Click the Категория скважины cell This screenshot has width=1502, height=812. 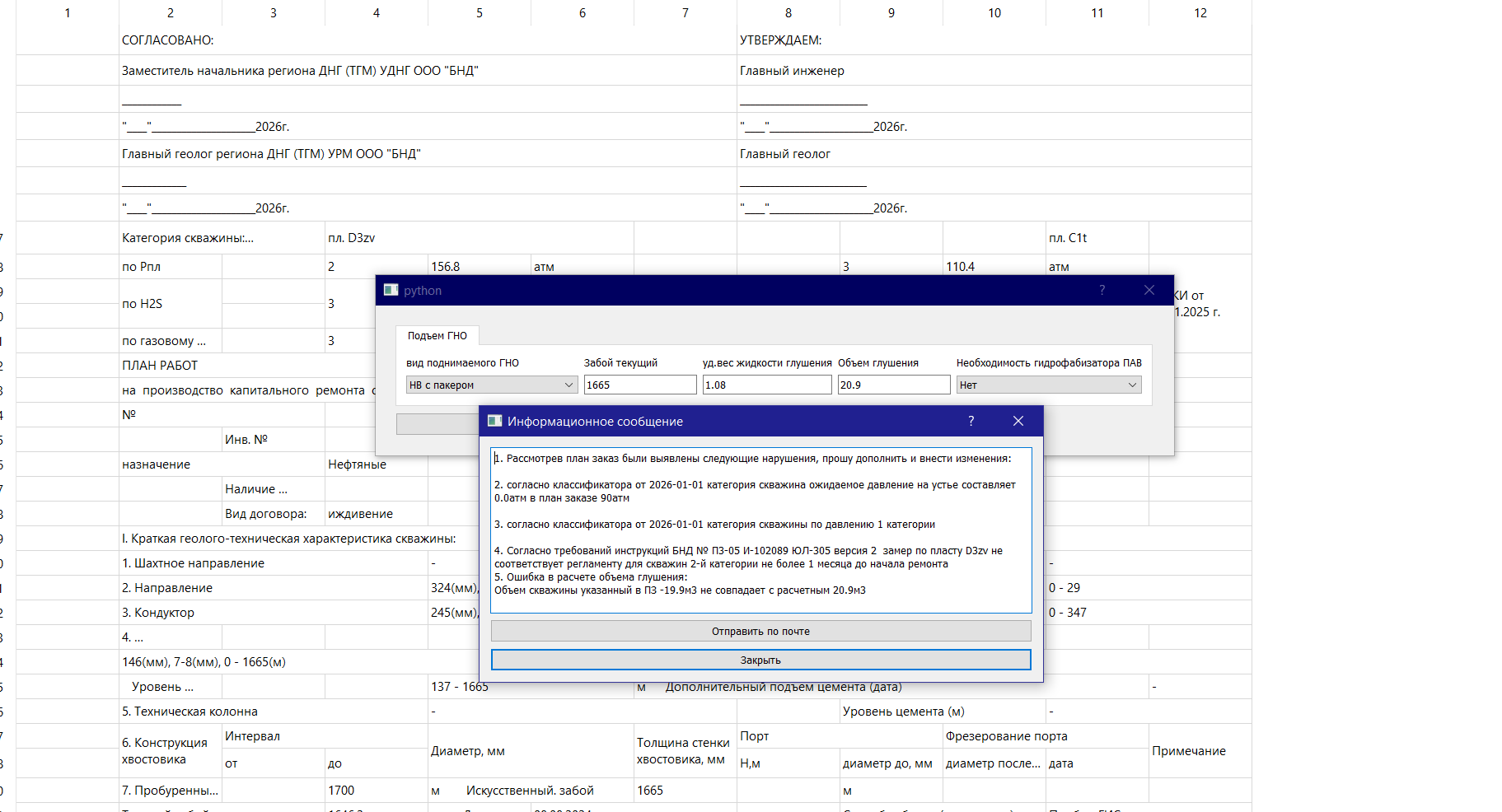[x=222, y=238]
